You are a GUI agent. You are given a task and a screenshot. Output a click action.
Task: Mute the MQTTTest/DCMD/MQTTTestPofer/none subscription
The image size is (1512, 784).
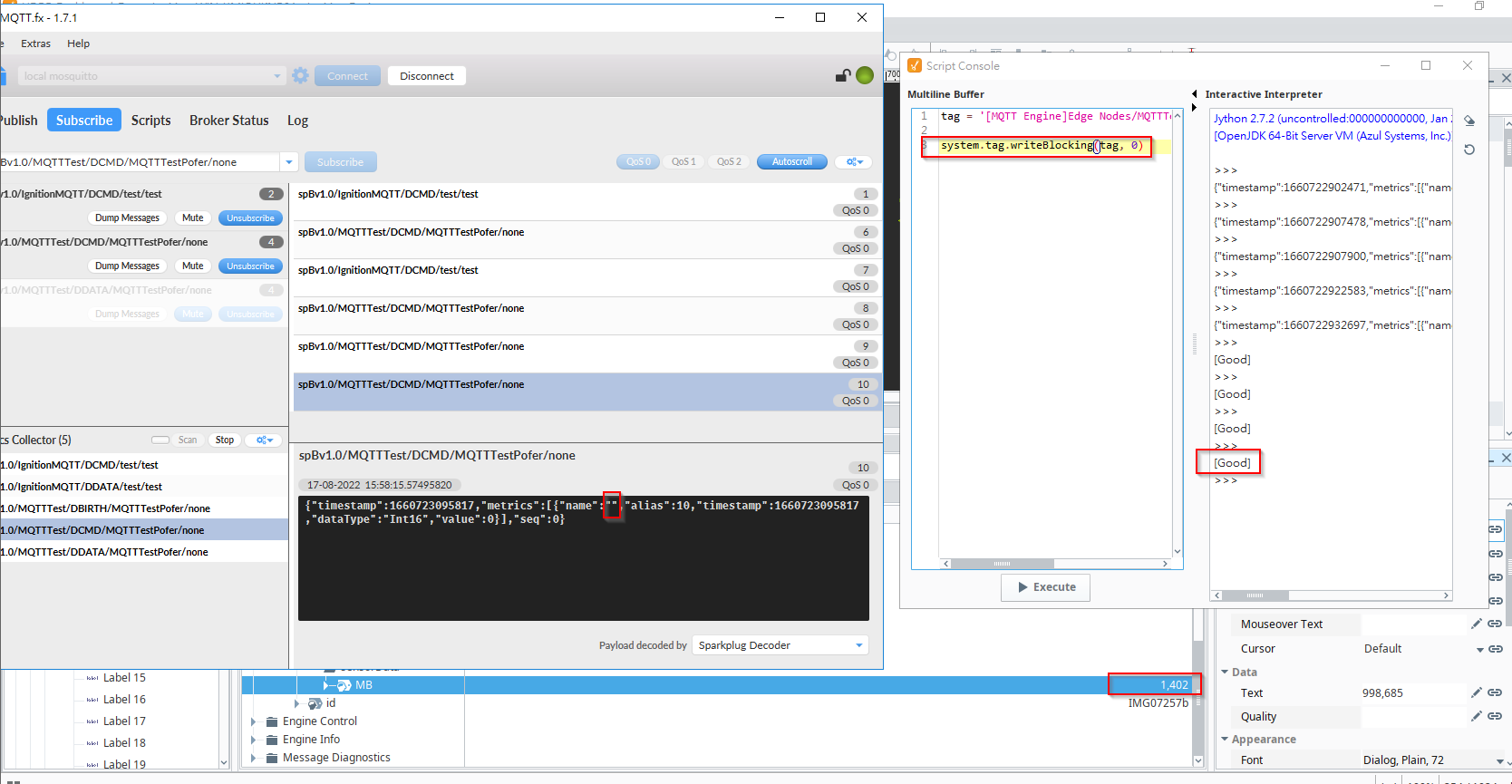click(192, 266)
